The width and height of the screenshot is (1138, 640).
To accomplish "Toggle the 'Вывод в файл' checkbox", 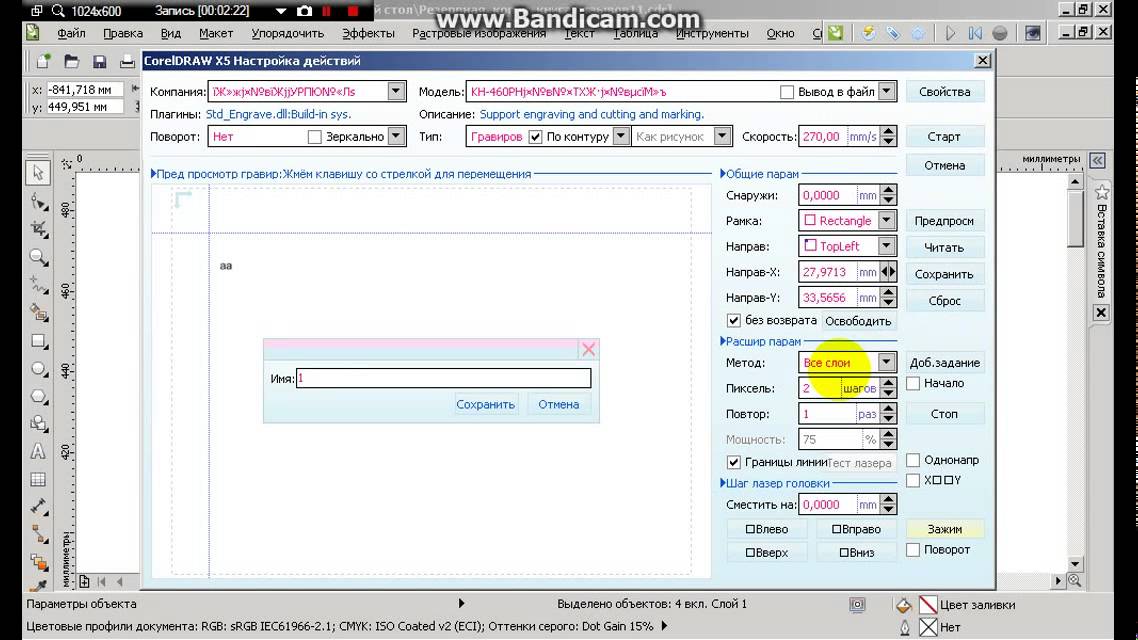I will coord(787,92).
